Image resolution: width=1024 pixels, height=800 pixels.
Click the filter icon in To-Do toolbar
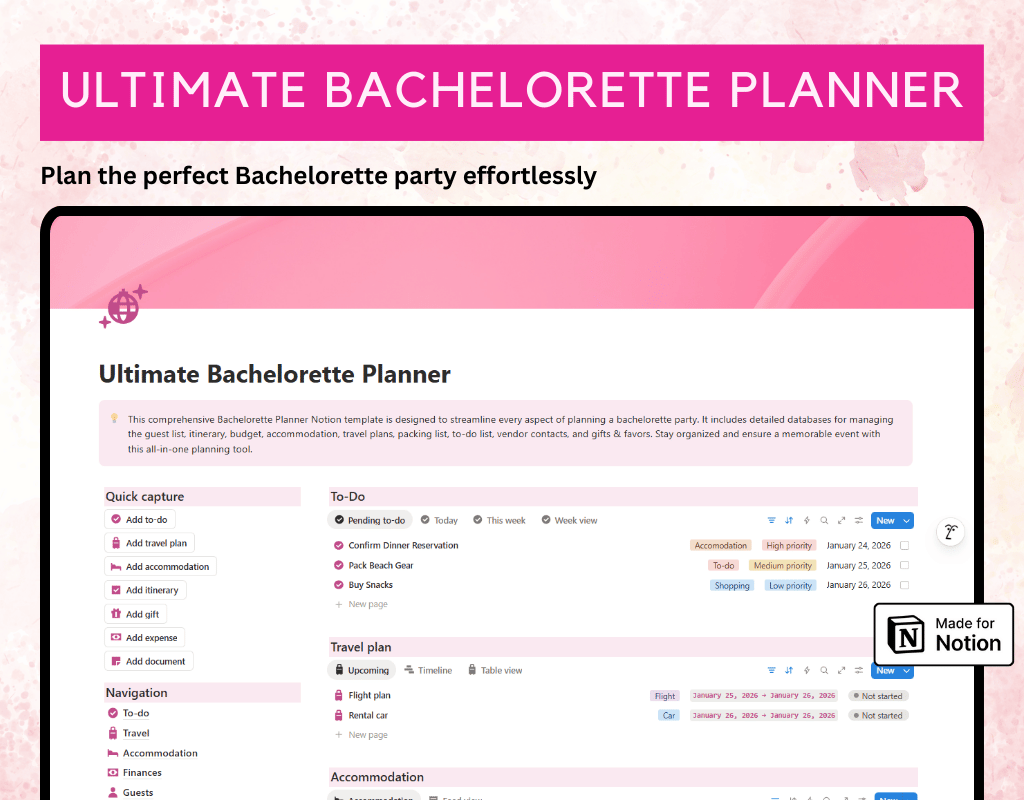pyautogui.click(x=771, y=520)
